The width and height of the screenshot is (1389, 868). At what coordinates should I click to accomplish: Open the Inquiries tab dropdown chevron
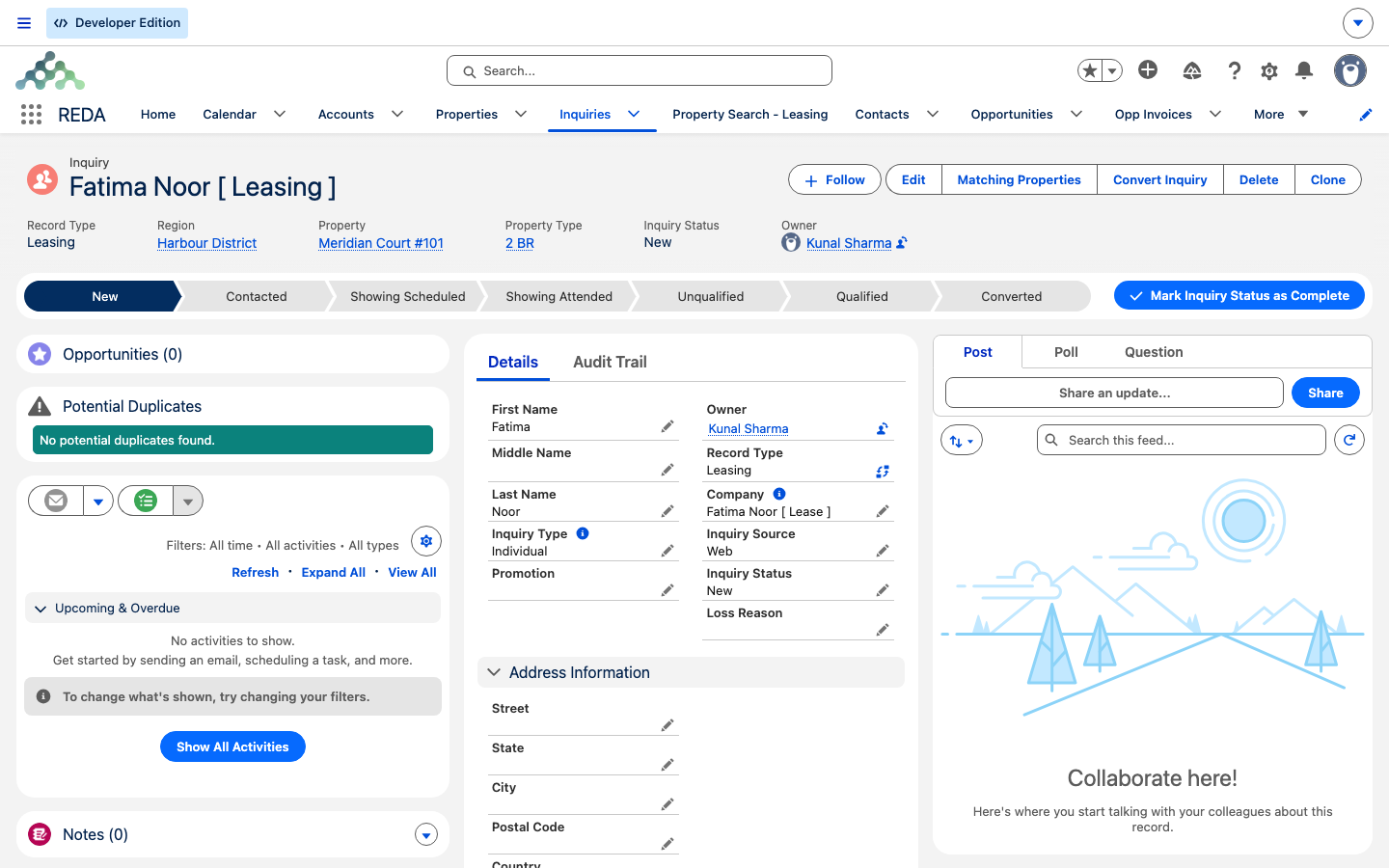click(x=634, y=114)
